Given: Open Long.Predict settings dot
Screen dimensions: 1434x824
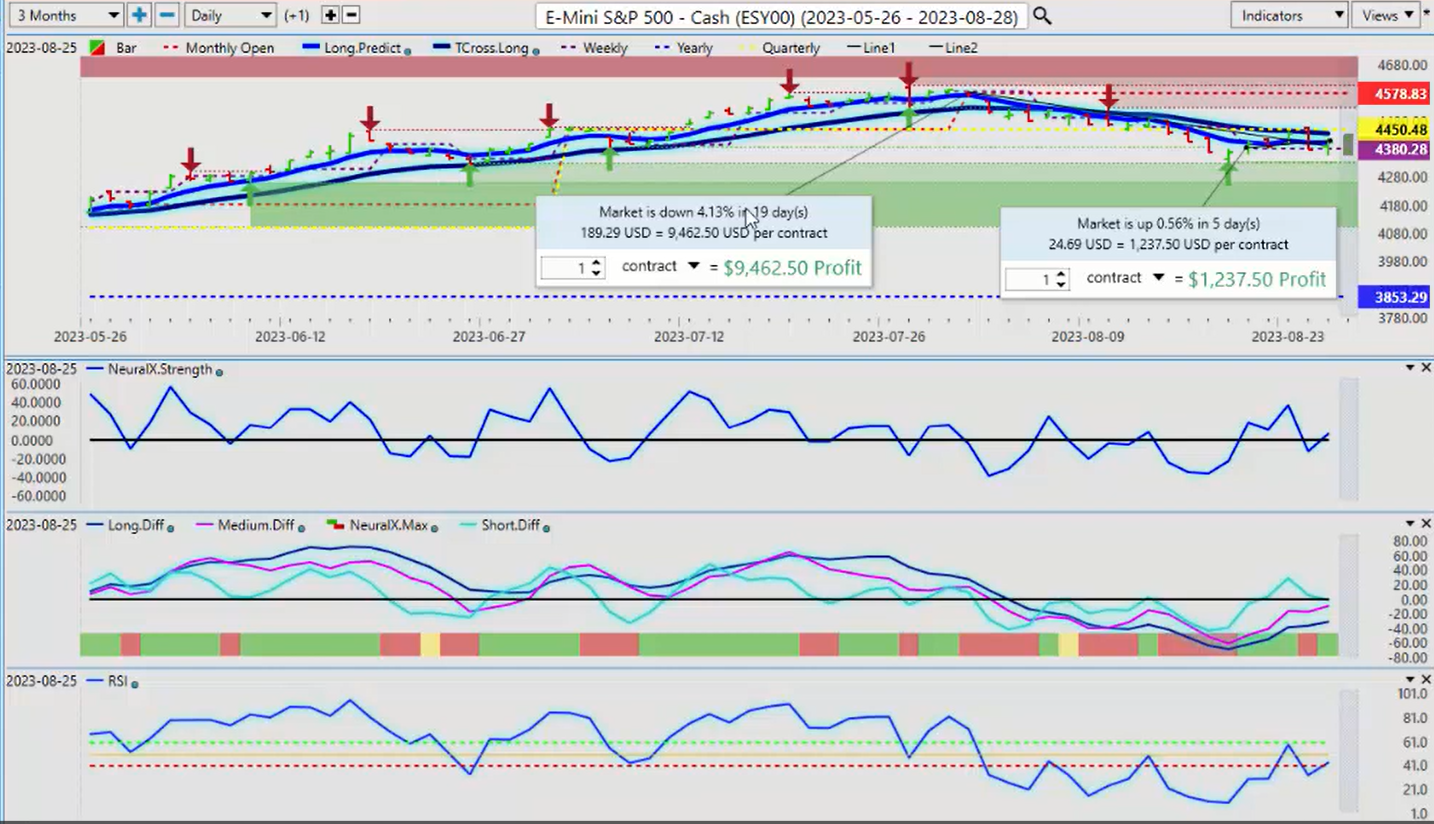Looking at the screenshot, I should click(x=408, y=50).
